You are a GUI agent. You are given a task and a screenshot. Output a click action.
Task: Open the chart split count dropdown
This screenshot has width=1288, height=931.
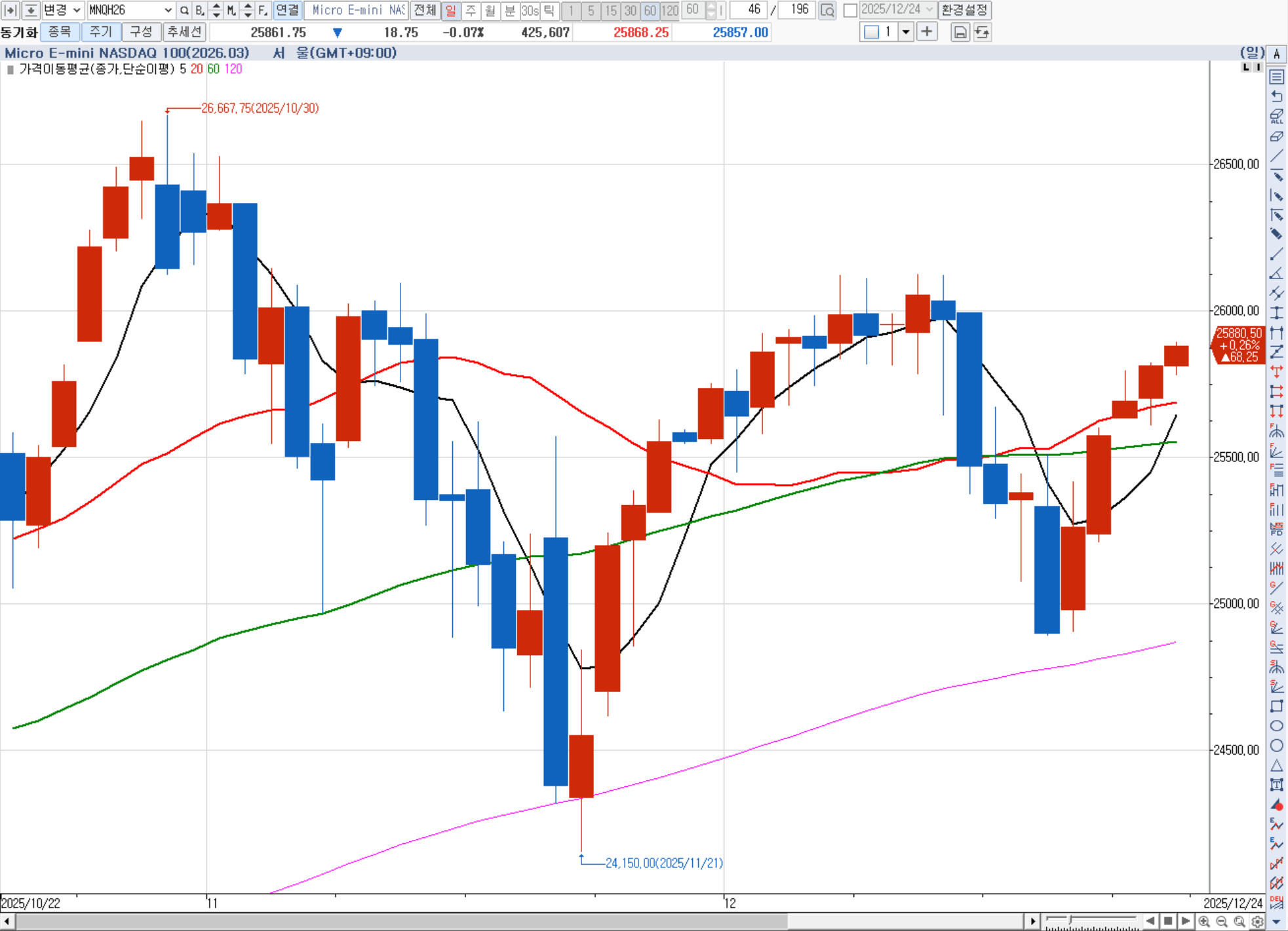tap(906, 31)
